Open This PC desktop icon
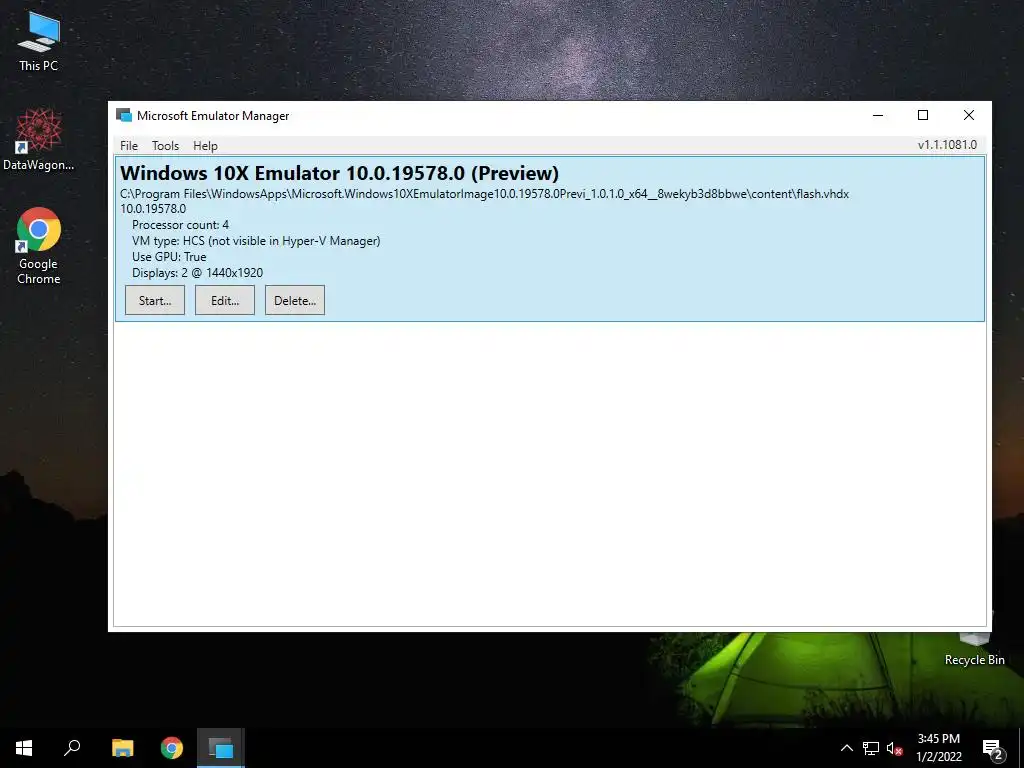Viewport: 1024px width, 768px height. tap(39, 41)
